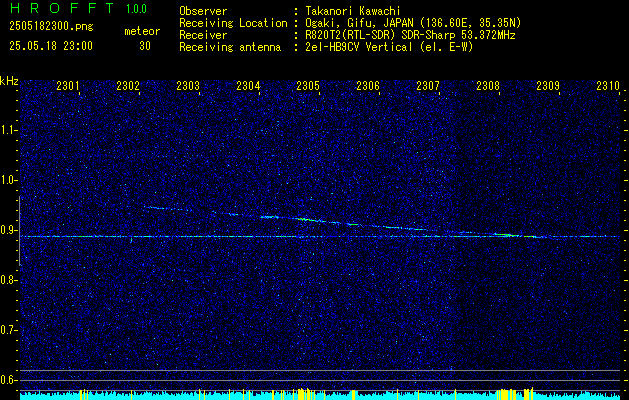Click the filename 2505182300.png
This screenshot has height=400, width=629.
pyautogui.click(x=51, y=26)
